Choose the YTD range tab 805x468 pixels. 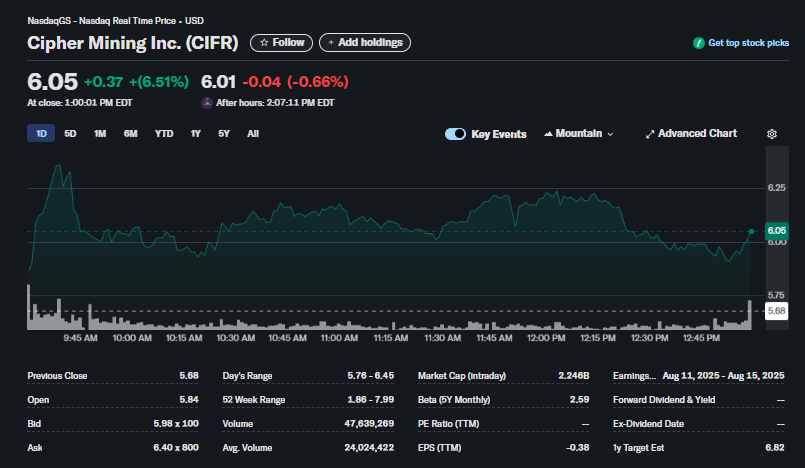click(x=164, y=133)
